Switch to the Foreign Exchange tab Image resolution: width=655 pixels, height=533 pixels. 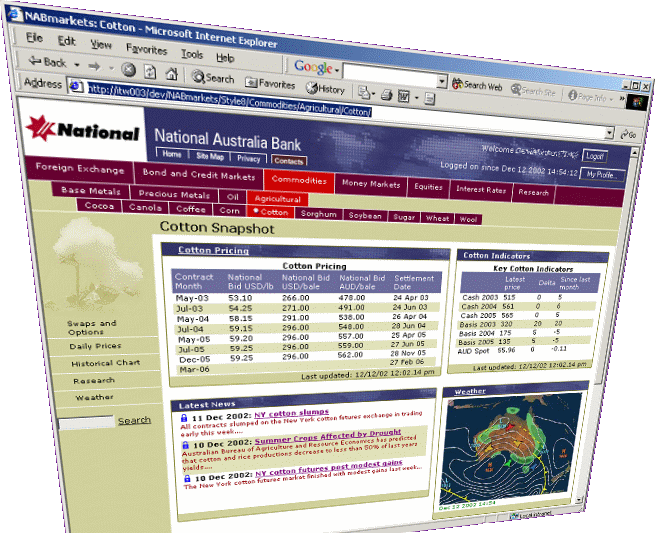coord(80,169)
